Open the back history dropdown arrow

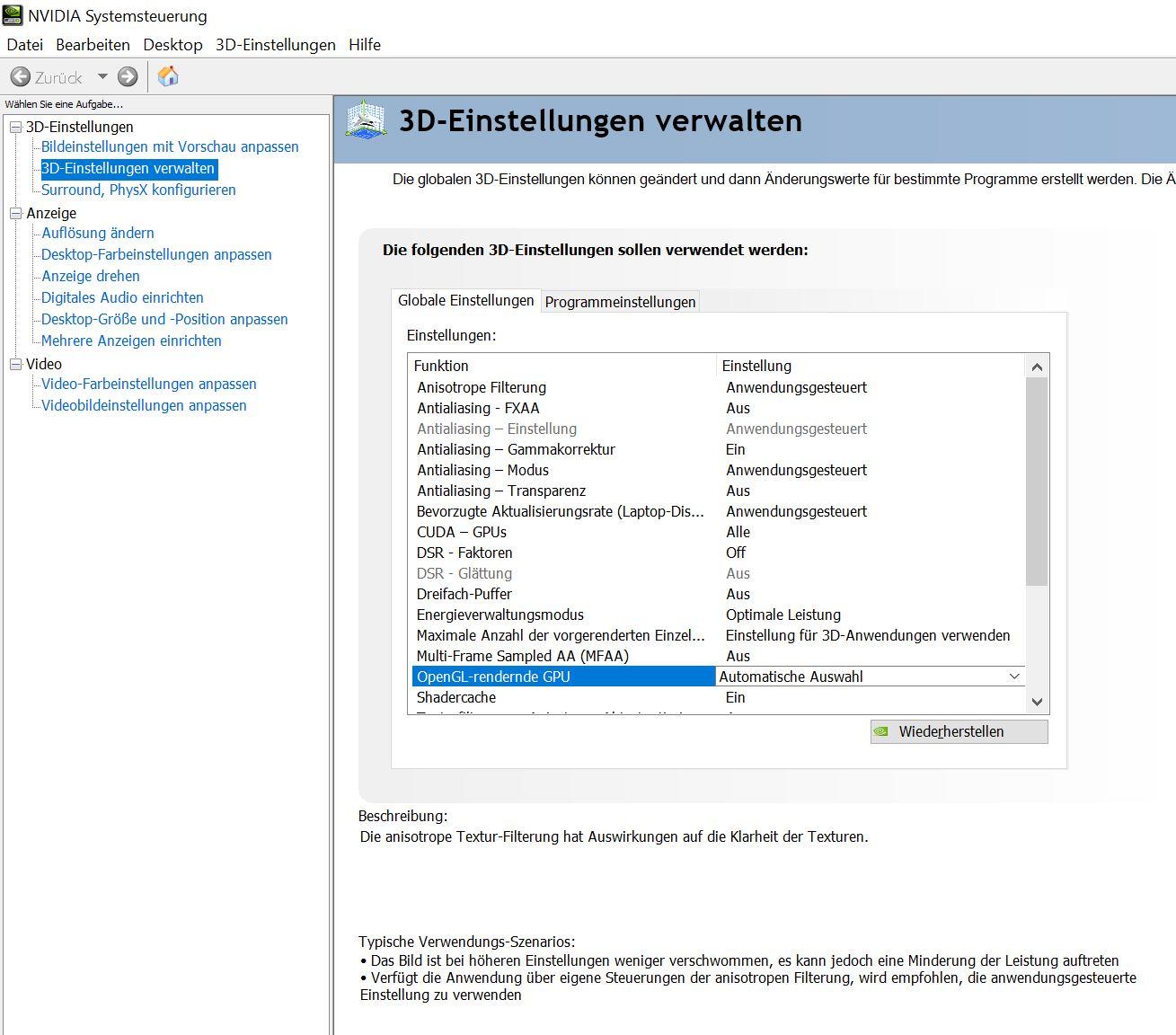click(x=102, y=77)
